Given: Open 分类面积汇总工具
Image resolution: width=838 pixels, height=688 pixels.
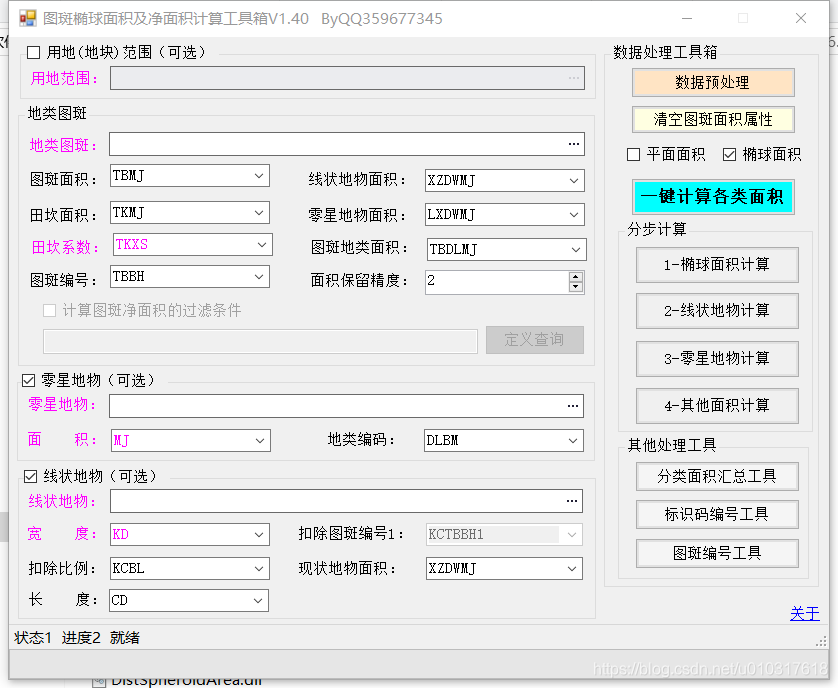Looking at the screenshot, I should click(x=717, y=476).
